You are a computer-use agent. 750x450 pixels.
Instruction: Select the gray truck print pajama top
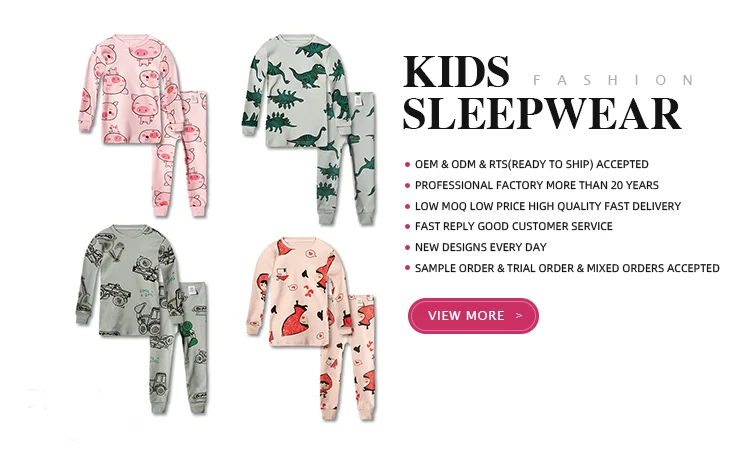click(128, 280)
